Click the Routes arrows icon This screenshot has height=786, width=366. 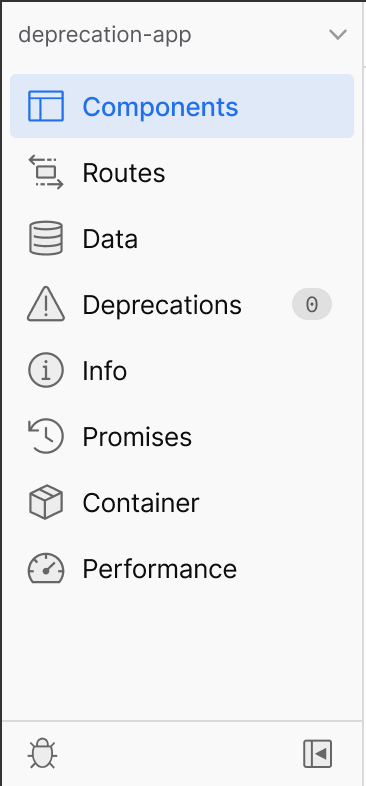(x=46, y=172)
